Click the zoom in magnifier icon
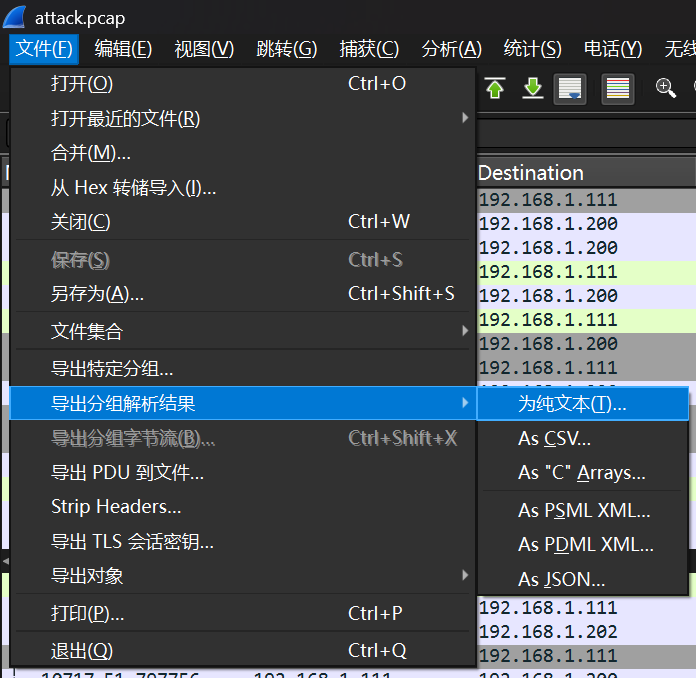 click(666, 89)
